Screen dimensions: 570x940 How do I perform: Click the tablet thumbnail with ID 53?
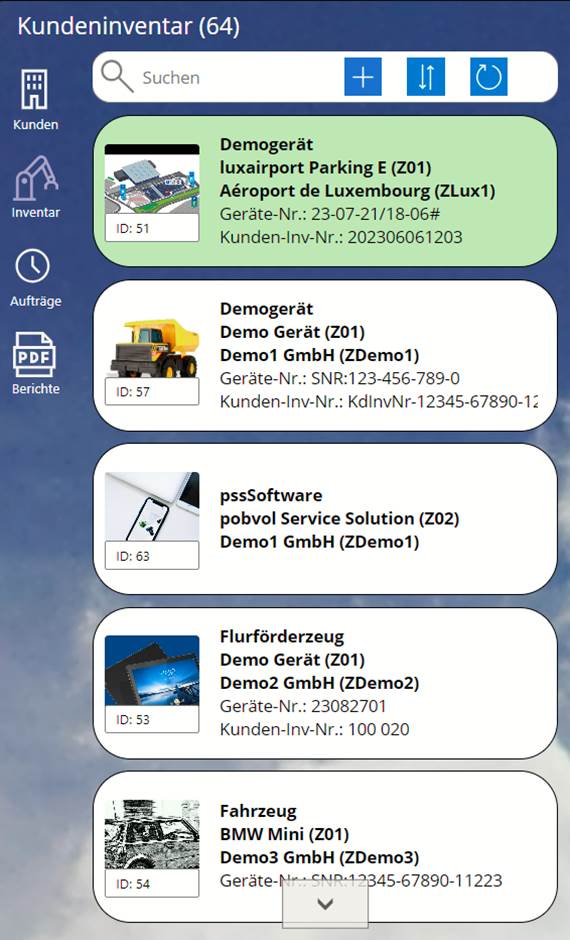click(152, 670)
